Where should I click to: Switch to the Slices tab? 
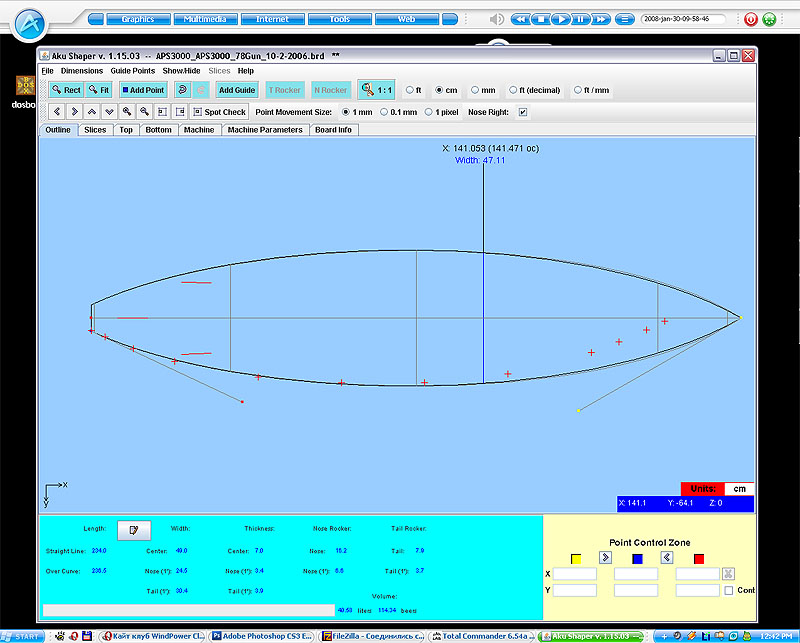(x=95, y=130)
